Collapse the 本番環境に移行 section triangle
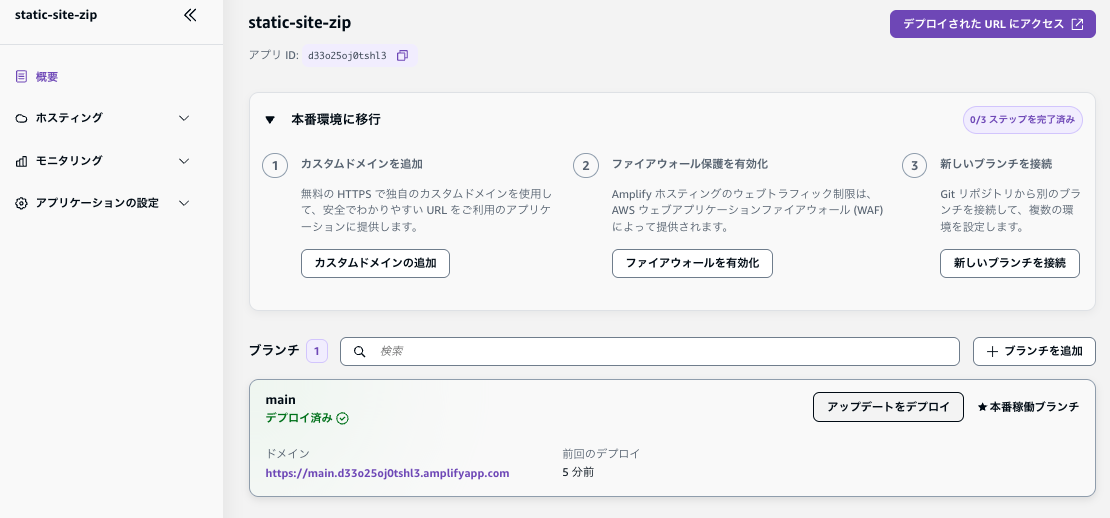1110x518 pixels. [x=270, y=120]
